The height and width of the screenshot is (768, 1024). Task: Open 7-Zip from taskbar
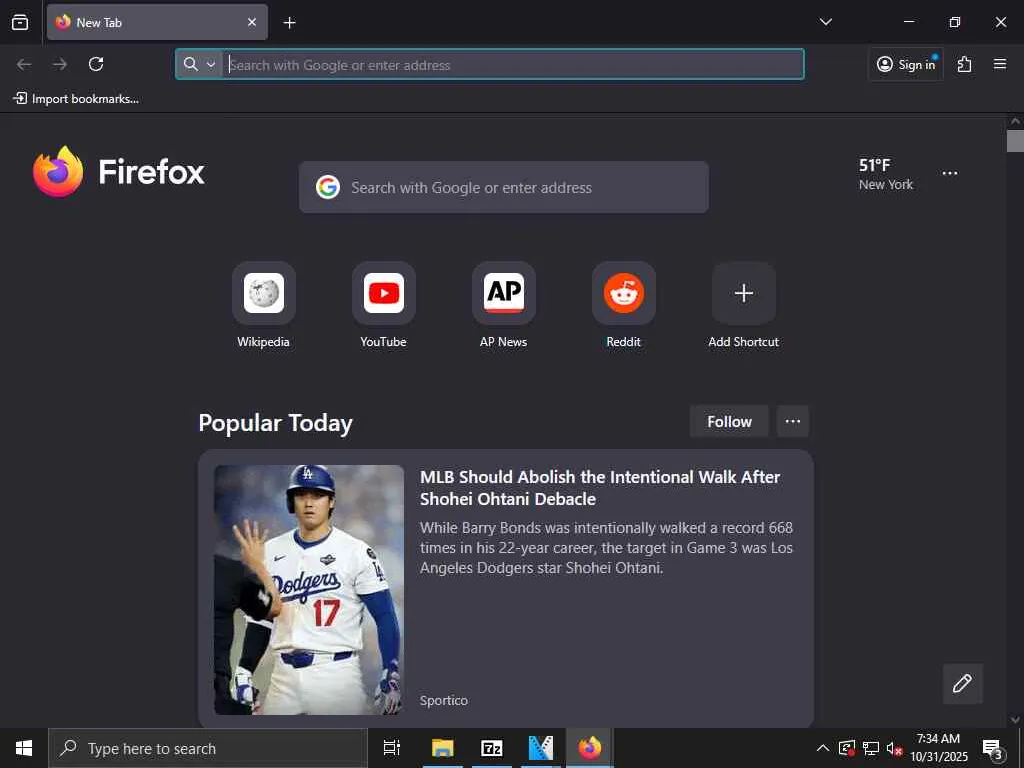492,748
